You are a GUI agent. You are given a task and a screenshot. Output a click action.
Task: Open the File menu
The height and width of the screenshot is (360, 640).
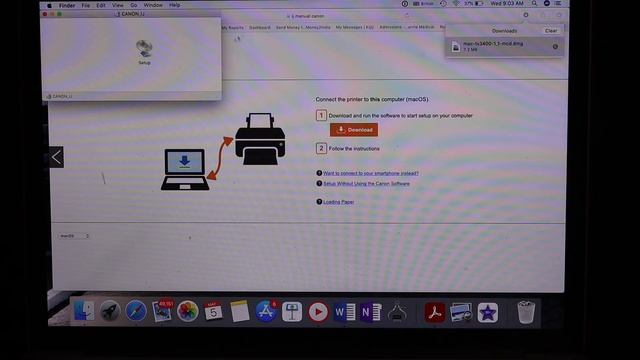[x=85, y=5]
